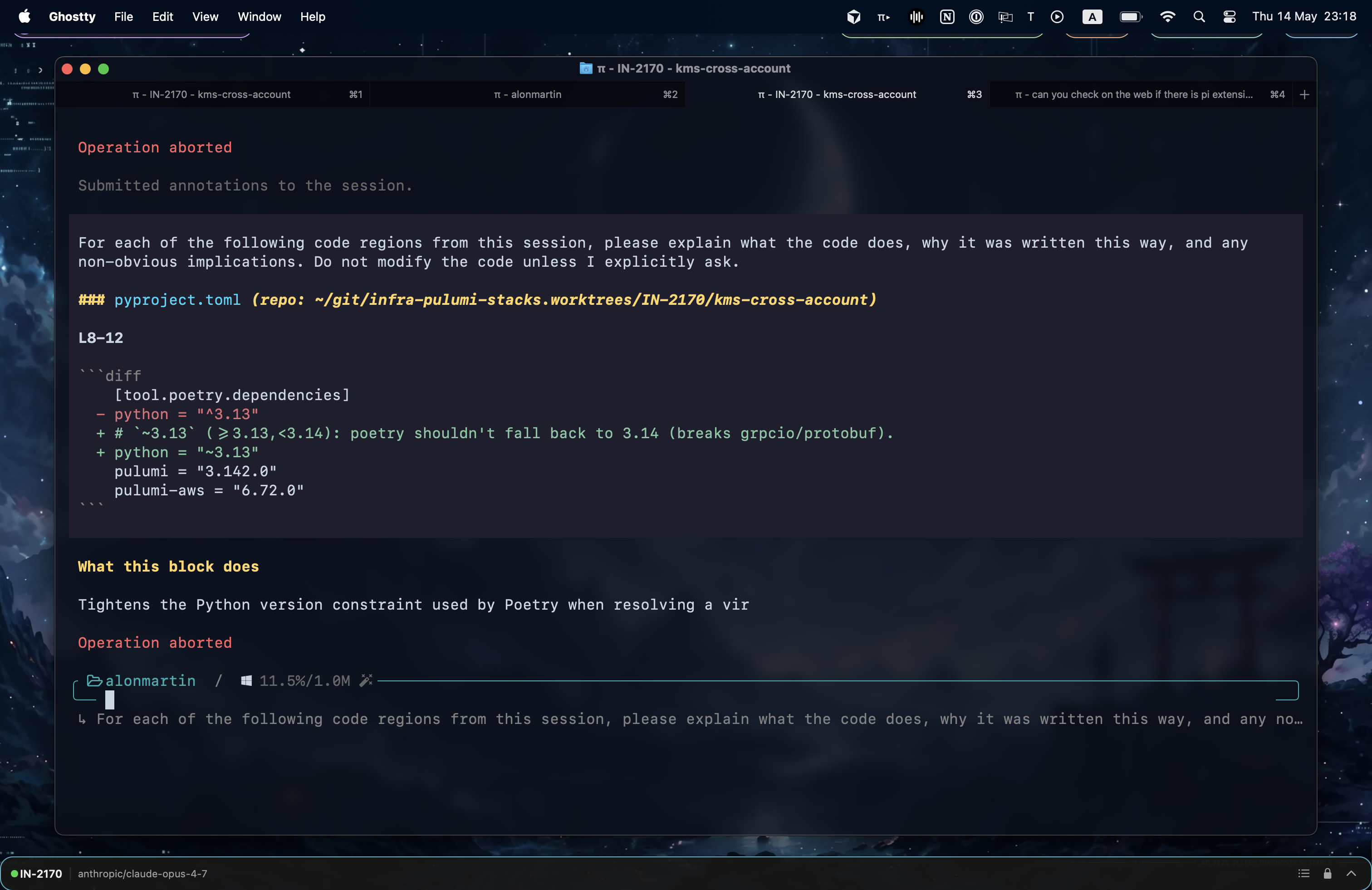Open the File menu
Image resolution: width=1372 pixels, height=890 pixels.
coord(123,17)
